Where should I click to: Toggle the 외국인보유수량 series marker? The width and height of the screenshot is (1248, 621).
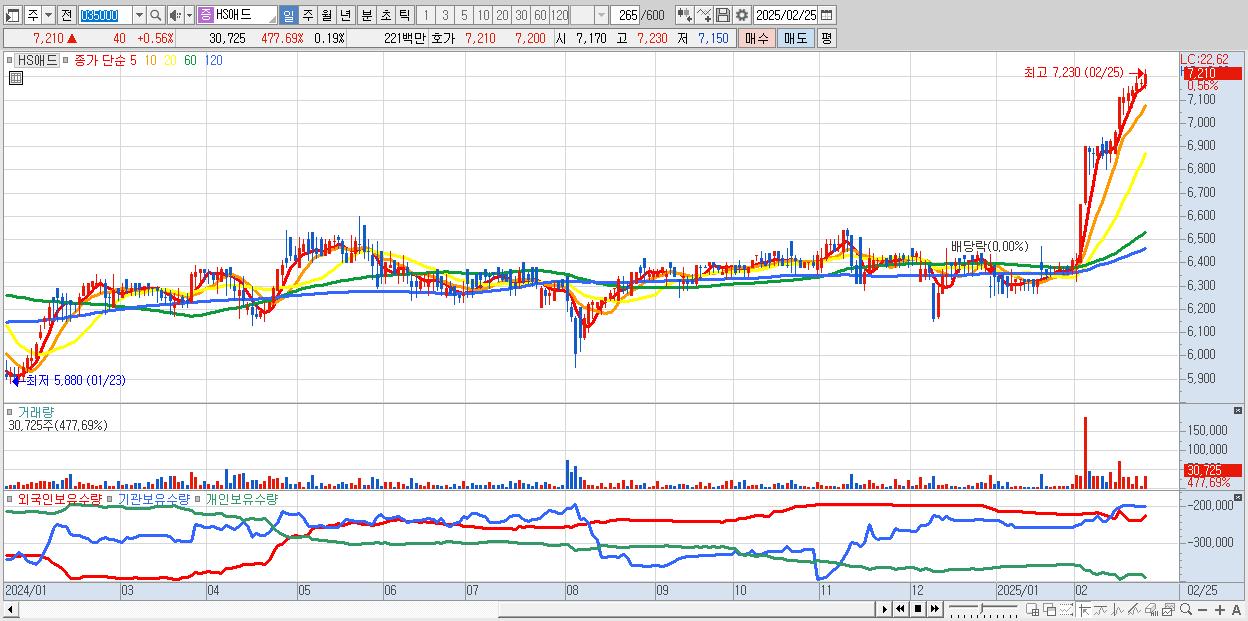tap(10, 499)
